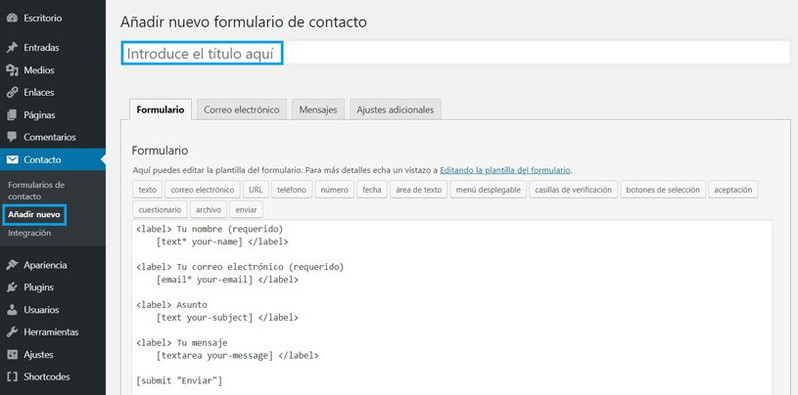Click the [text your-subject] code line
The width and height of the screenshot is (798, 395).
coord(227,318)
